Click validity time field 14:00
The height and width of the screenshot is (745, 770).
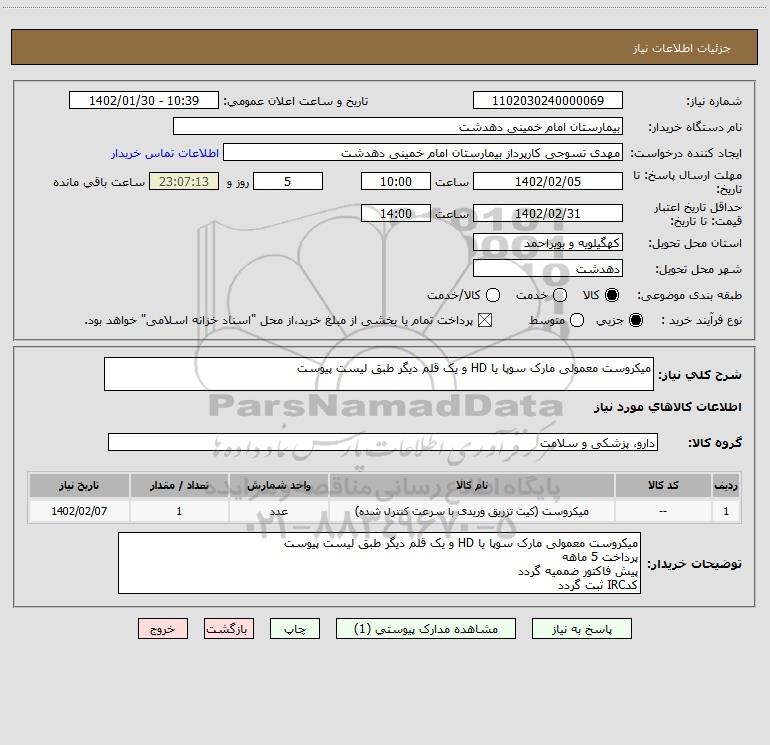pyautogui.click(x=396, y=214)
